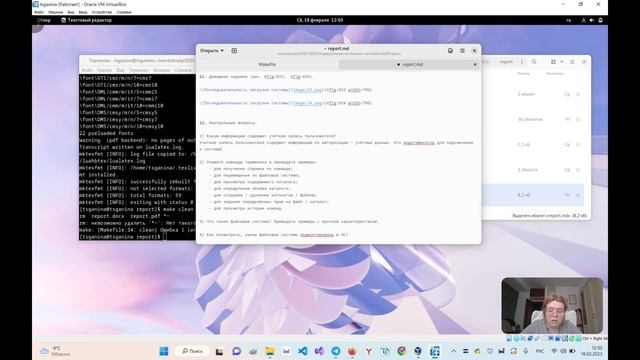Click the GNOME volume icon

click(592, 20)
